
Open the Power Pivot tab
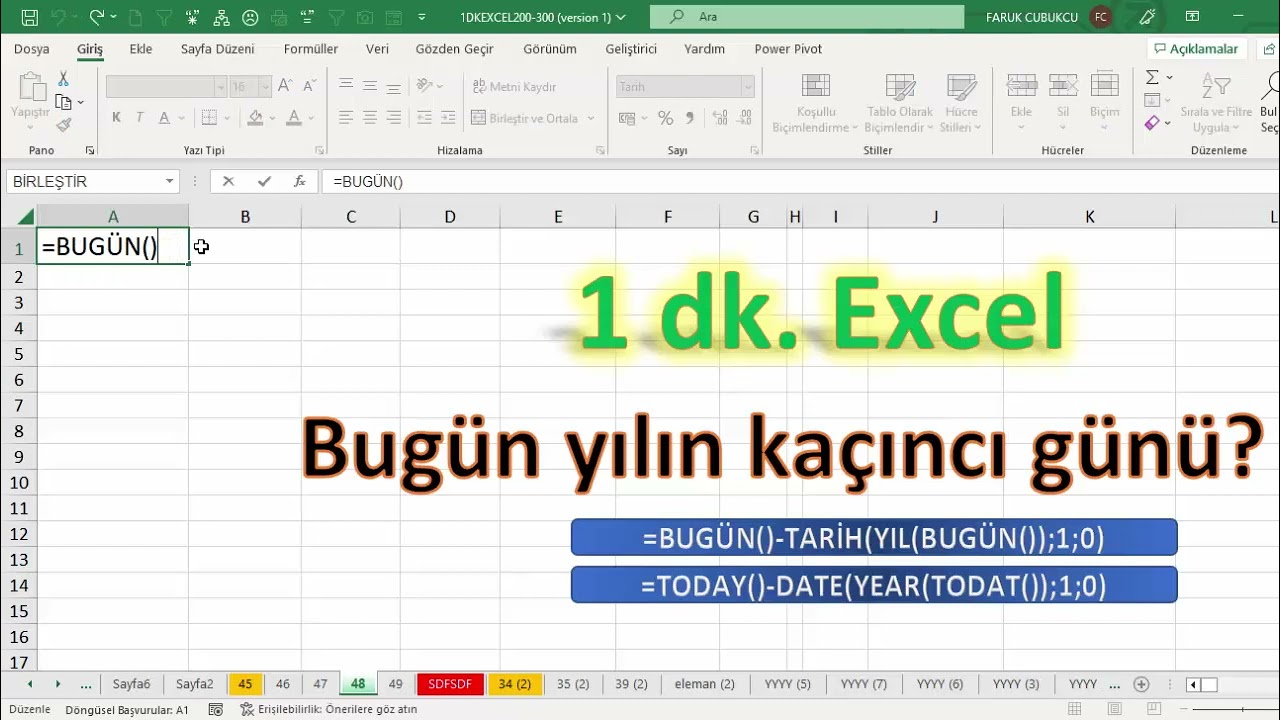click(788, 49)
